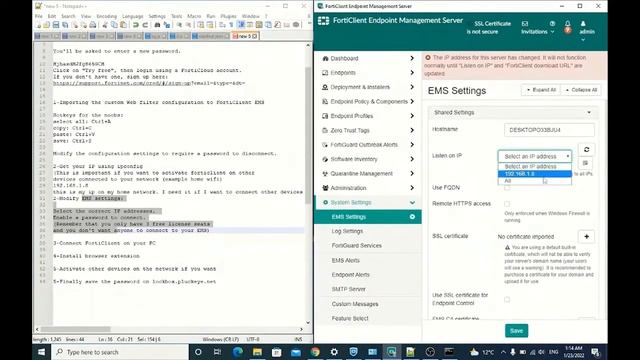Click the support.fortinet.com link in Notepad++
This screenshot has width=640, height=360.
149,83
